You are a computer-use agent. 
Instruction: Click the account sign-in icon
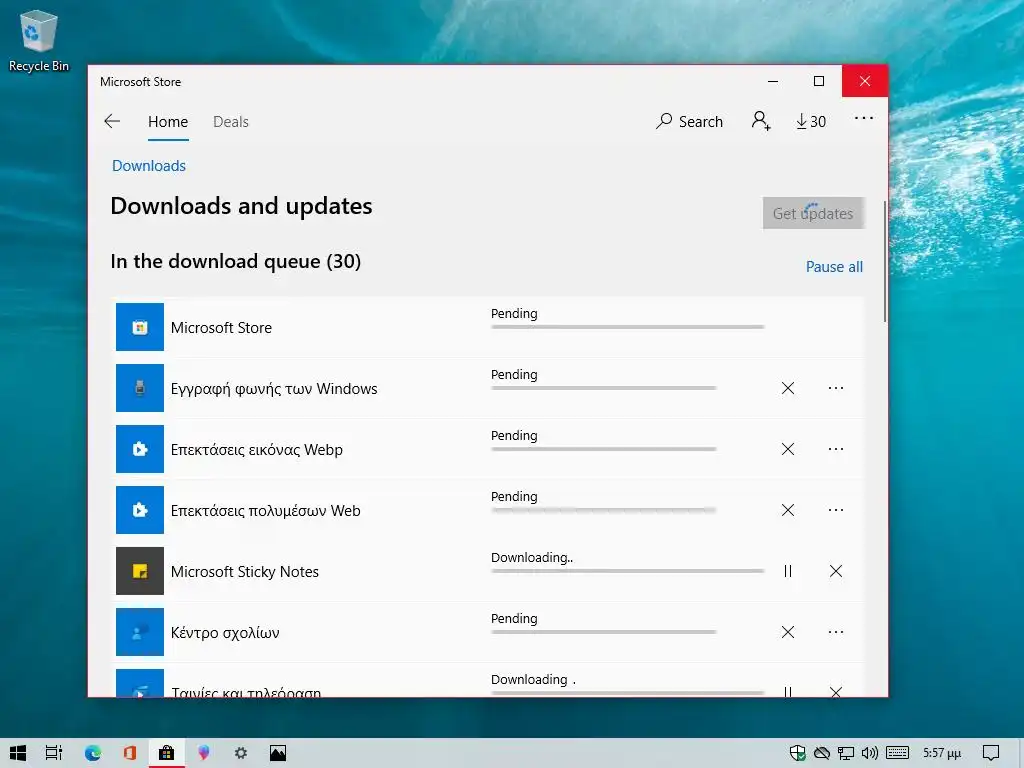tap(761, 121)
